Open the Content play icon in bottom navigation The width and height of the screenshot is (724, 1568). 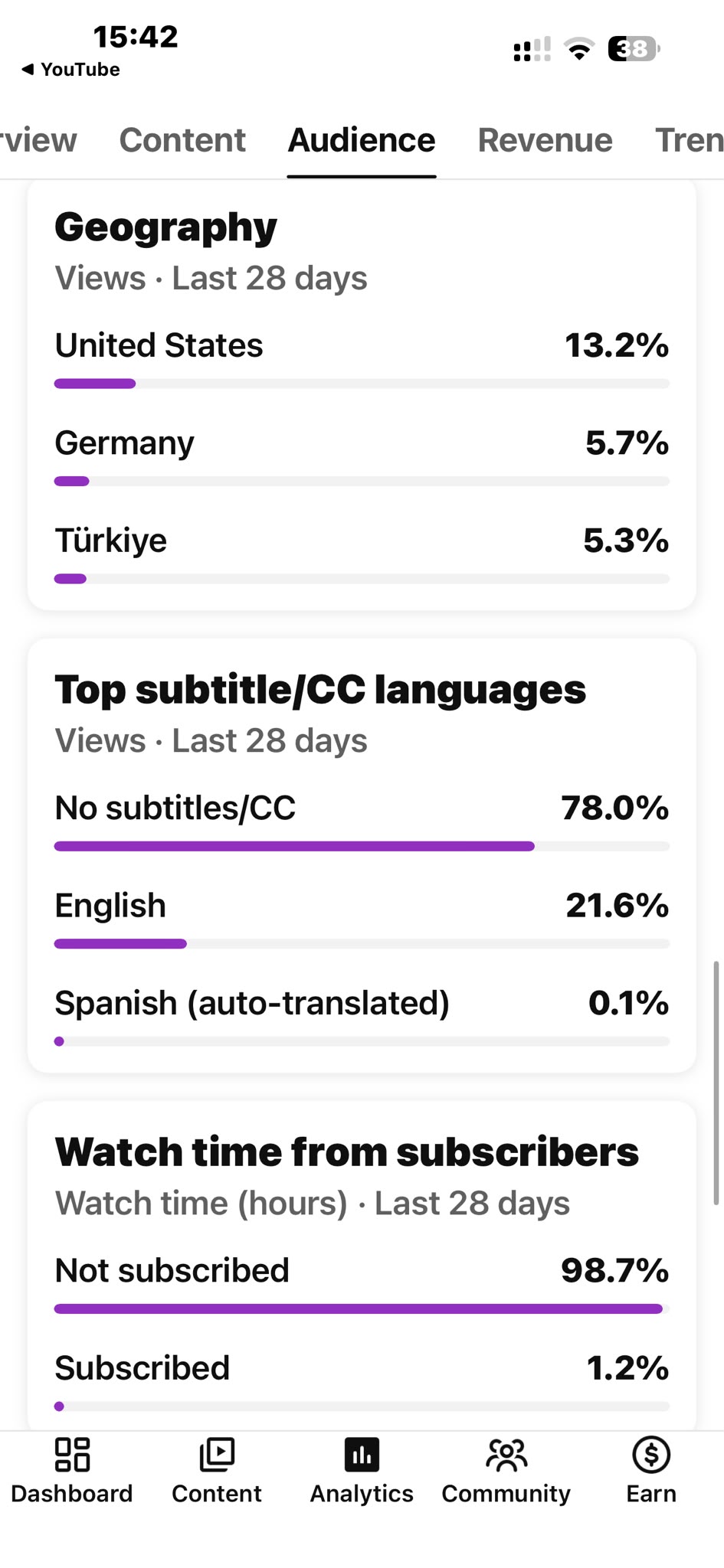(217, 1454)
